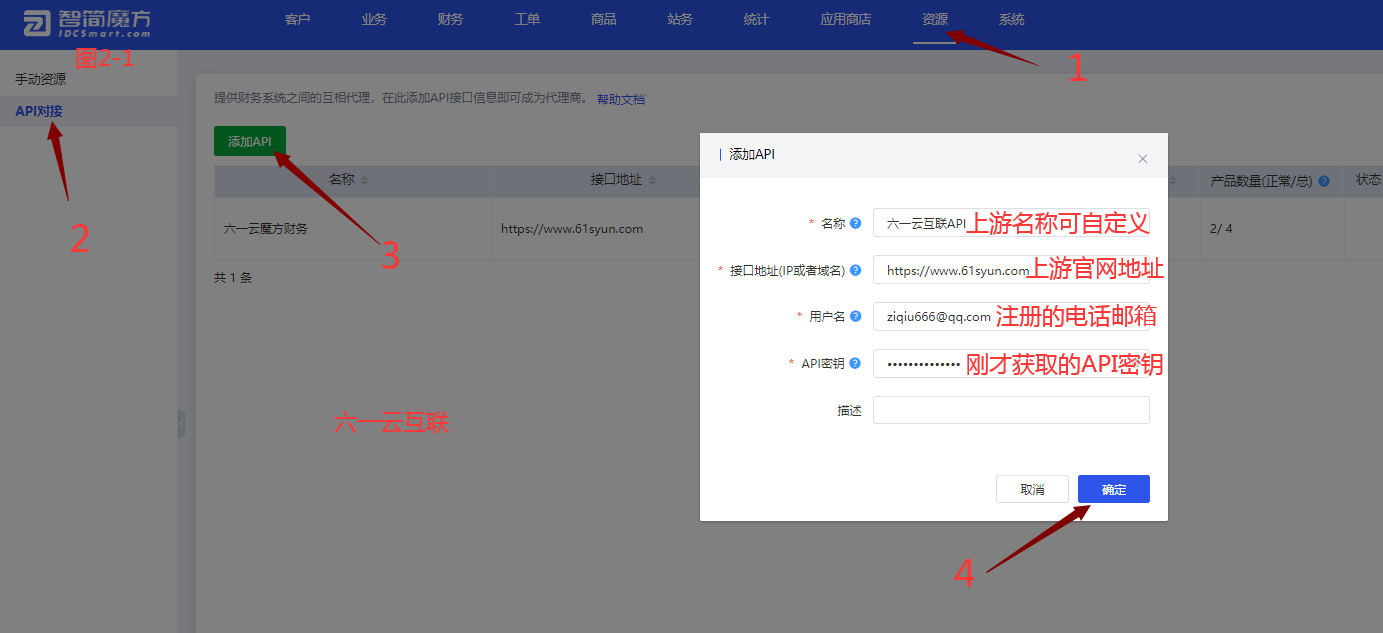Collapse the left sidebar using its handle
The height and width of the screenshot is (633, 1383).
point(181,423)
